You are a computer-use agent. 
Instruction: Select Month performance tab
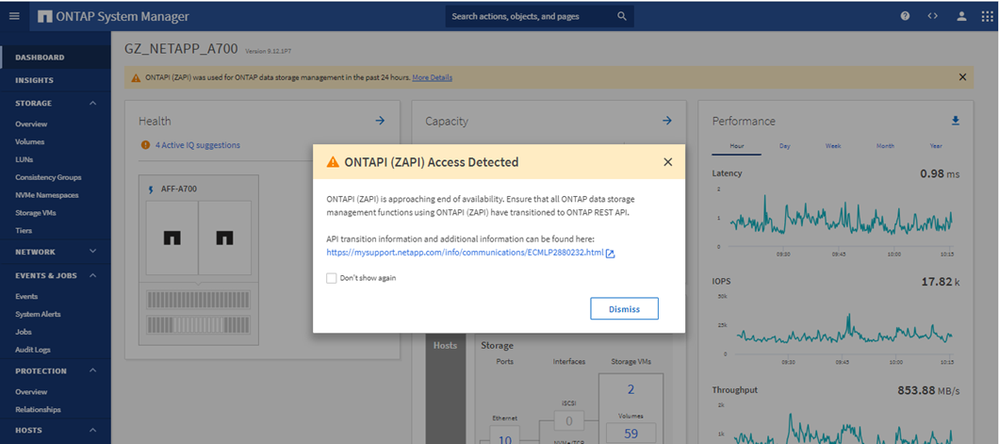click(x=885, y=146)
